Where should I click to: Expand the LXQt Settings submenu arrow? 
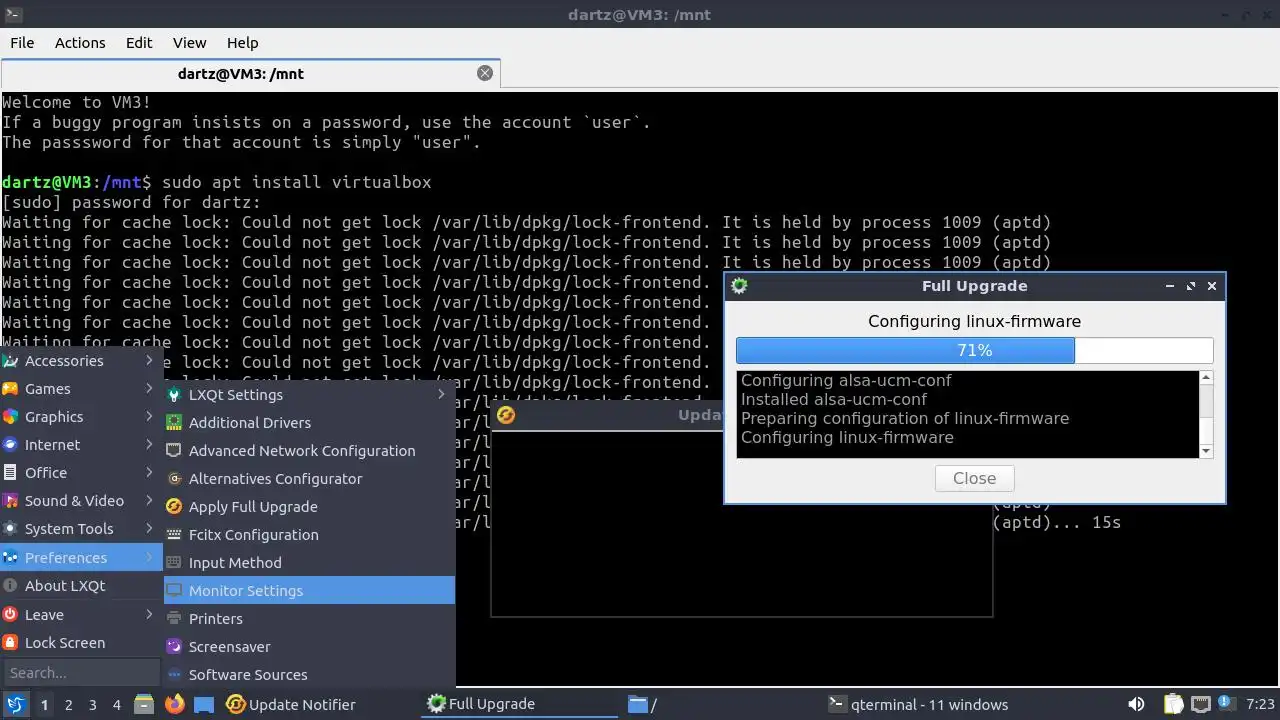click(x=441, y=395)
